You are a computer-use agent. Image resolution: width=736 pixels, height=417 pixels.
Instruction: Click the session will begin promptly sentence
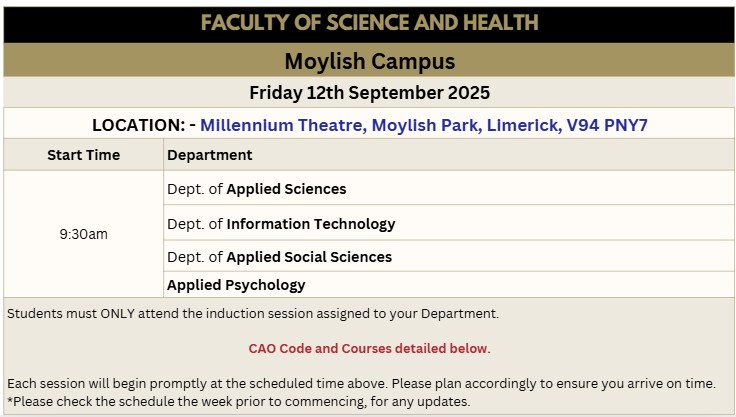[361, 384]
